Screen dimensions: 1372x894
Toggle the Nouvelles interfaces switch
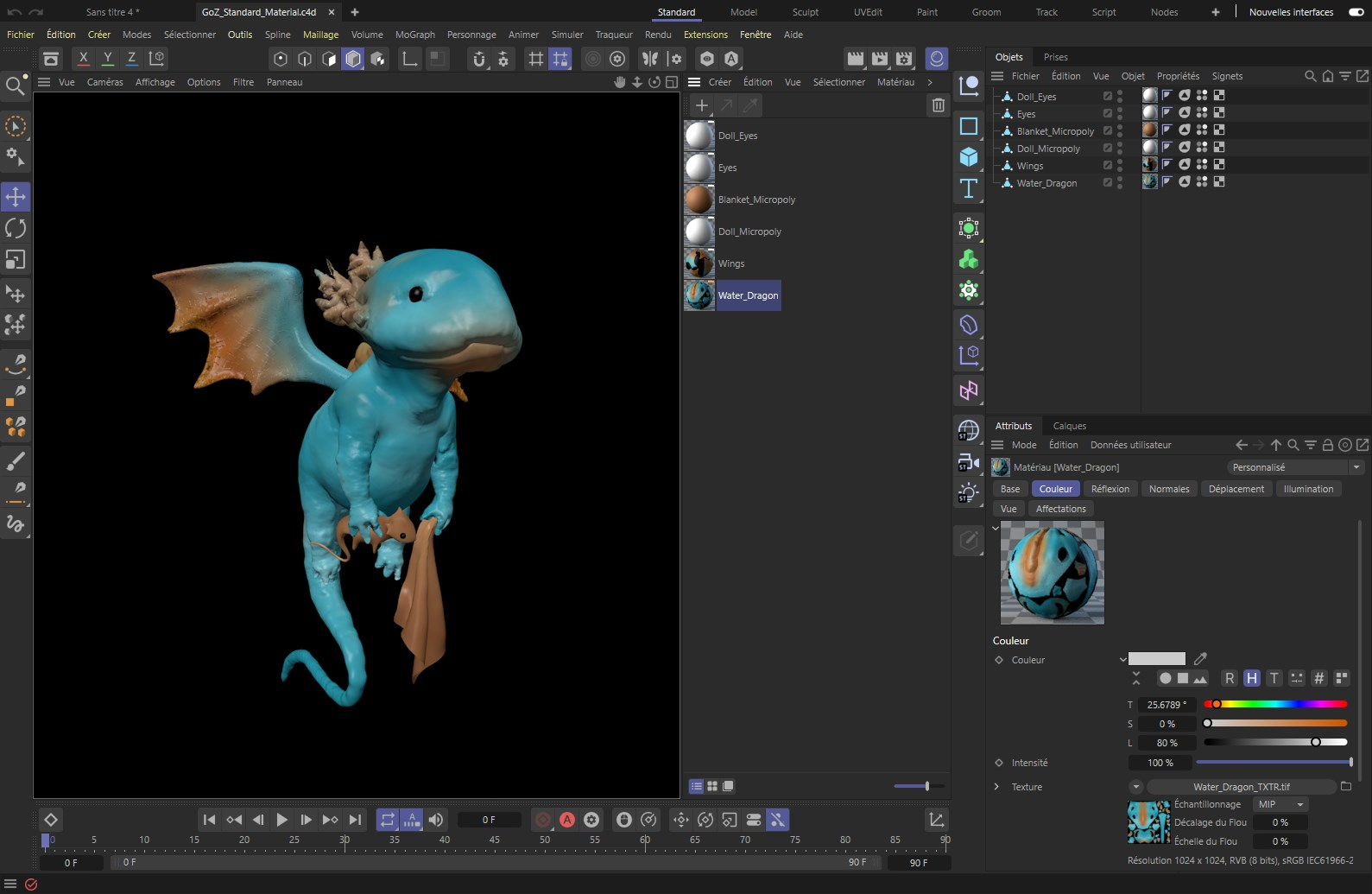click(1356, 12)
